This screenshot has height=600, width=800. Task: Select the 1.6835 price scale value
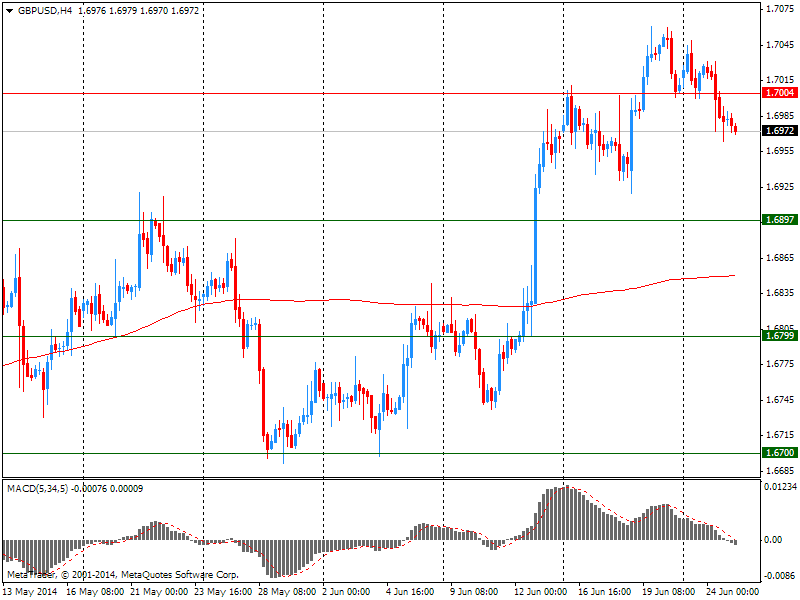(x=780, y=293)
